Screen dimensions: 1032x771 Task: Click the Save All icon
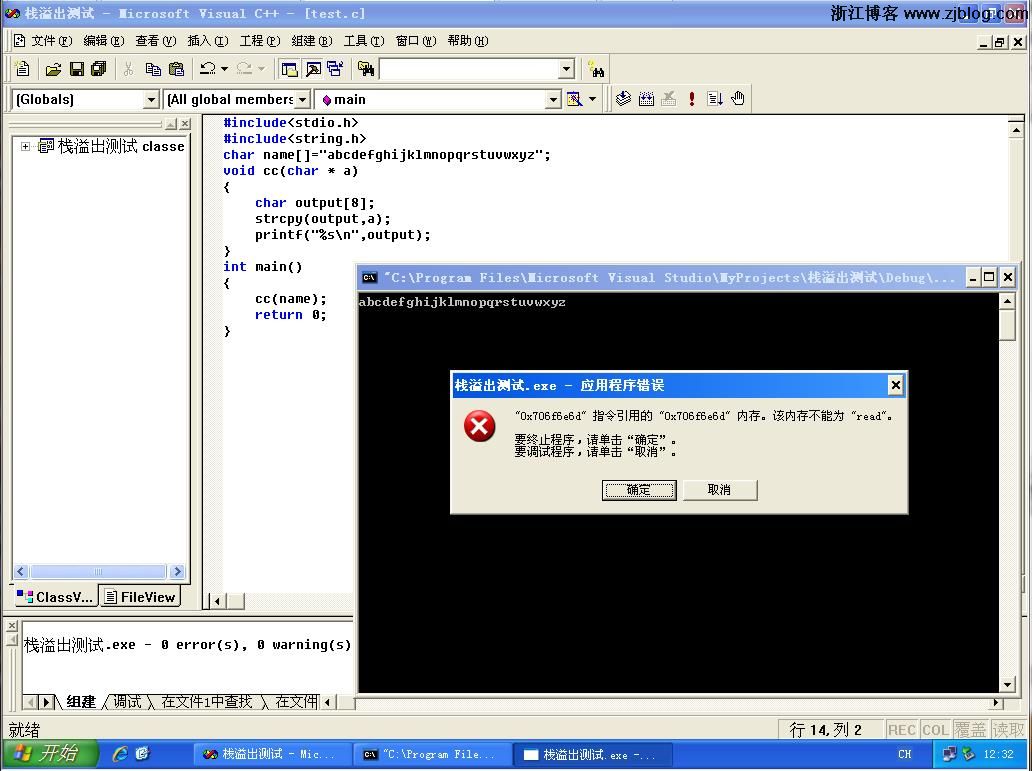point(99,68)
